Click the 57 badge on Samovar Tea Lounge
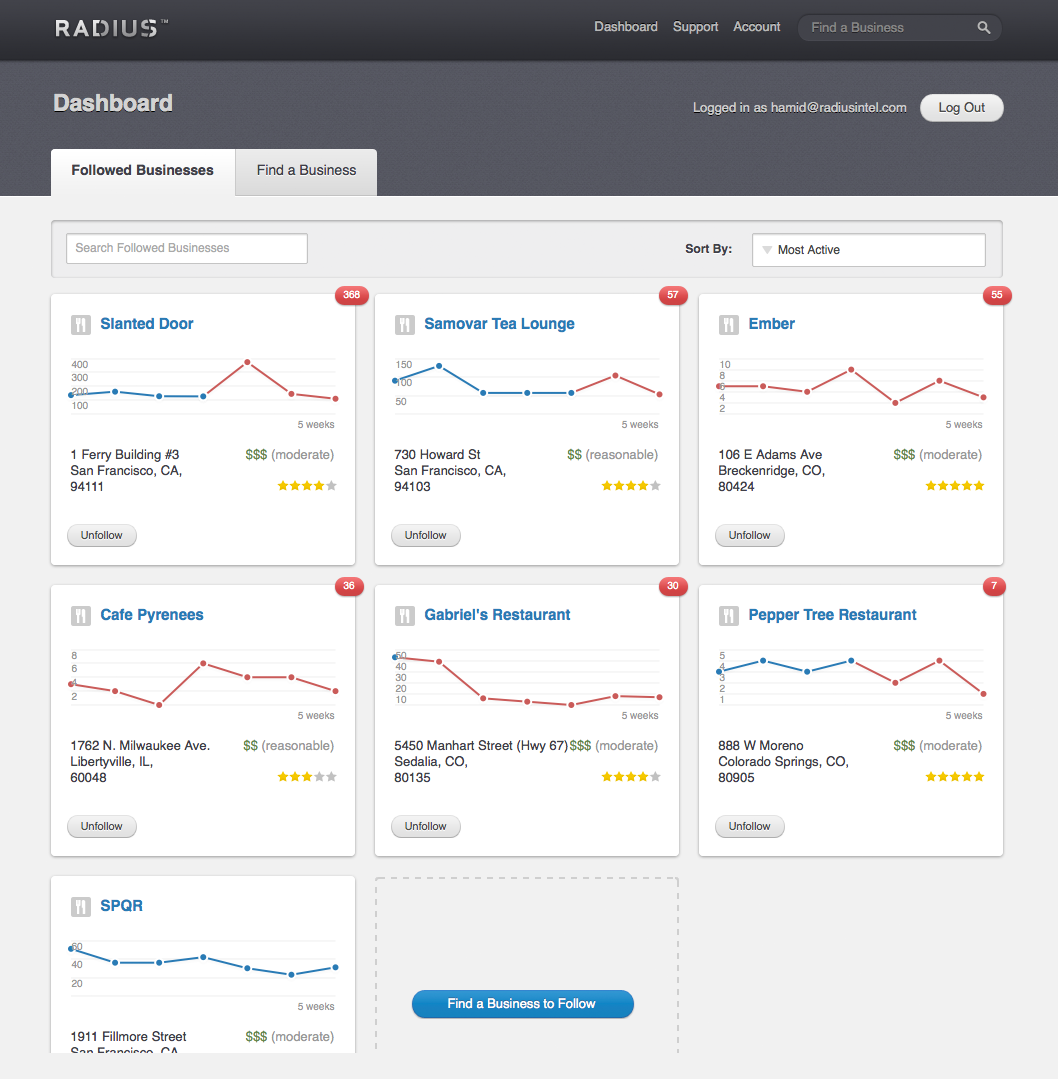Image resolution: width=1058 pixels, height=1079 pixels. click(x=673, y=295)
